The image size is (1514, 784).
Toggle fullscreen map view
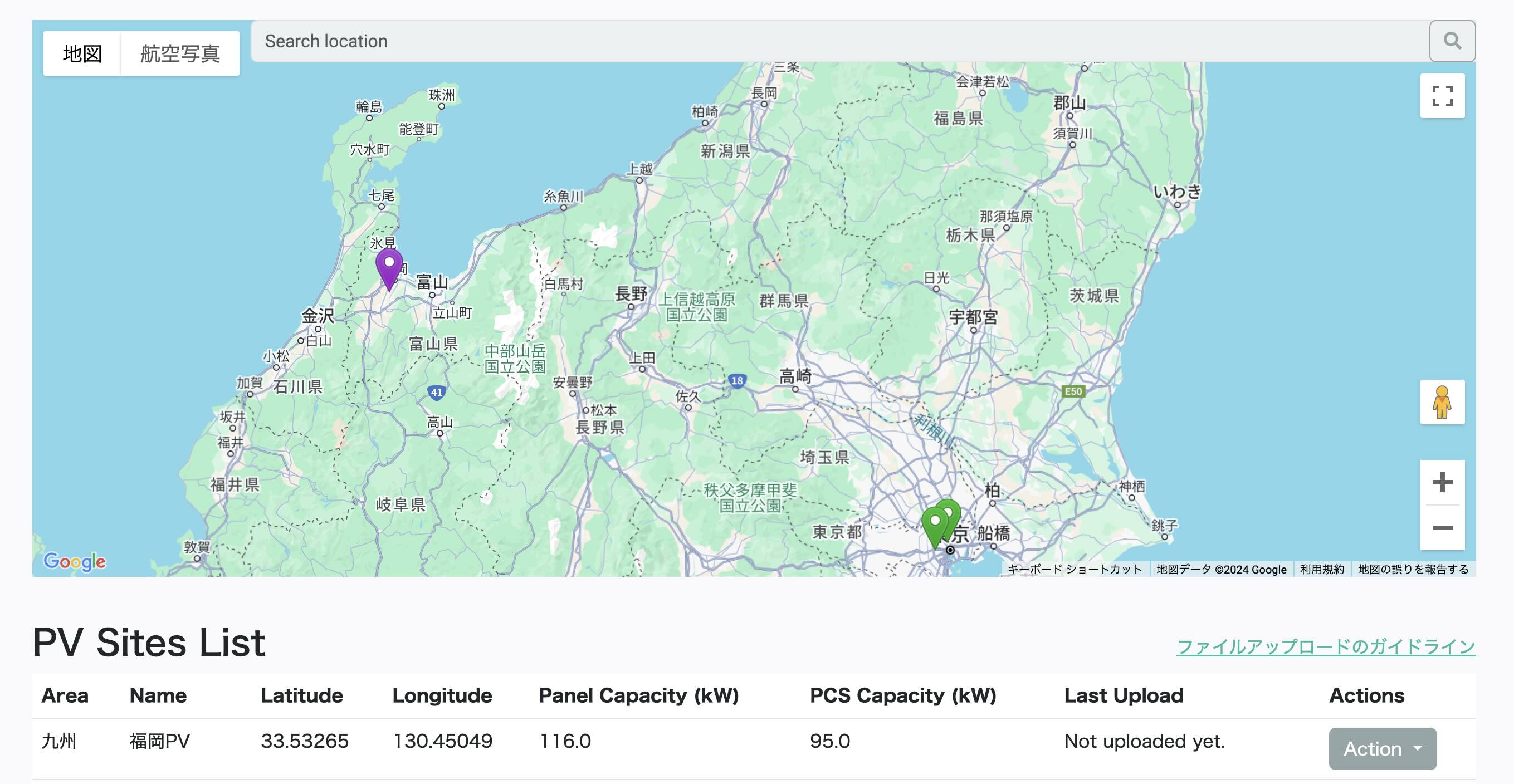pyautogui.click(x=1442, y=96)
